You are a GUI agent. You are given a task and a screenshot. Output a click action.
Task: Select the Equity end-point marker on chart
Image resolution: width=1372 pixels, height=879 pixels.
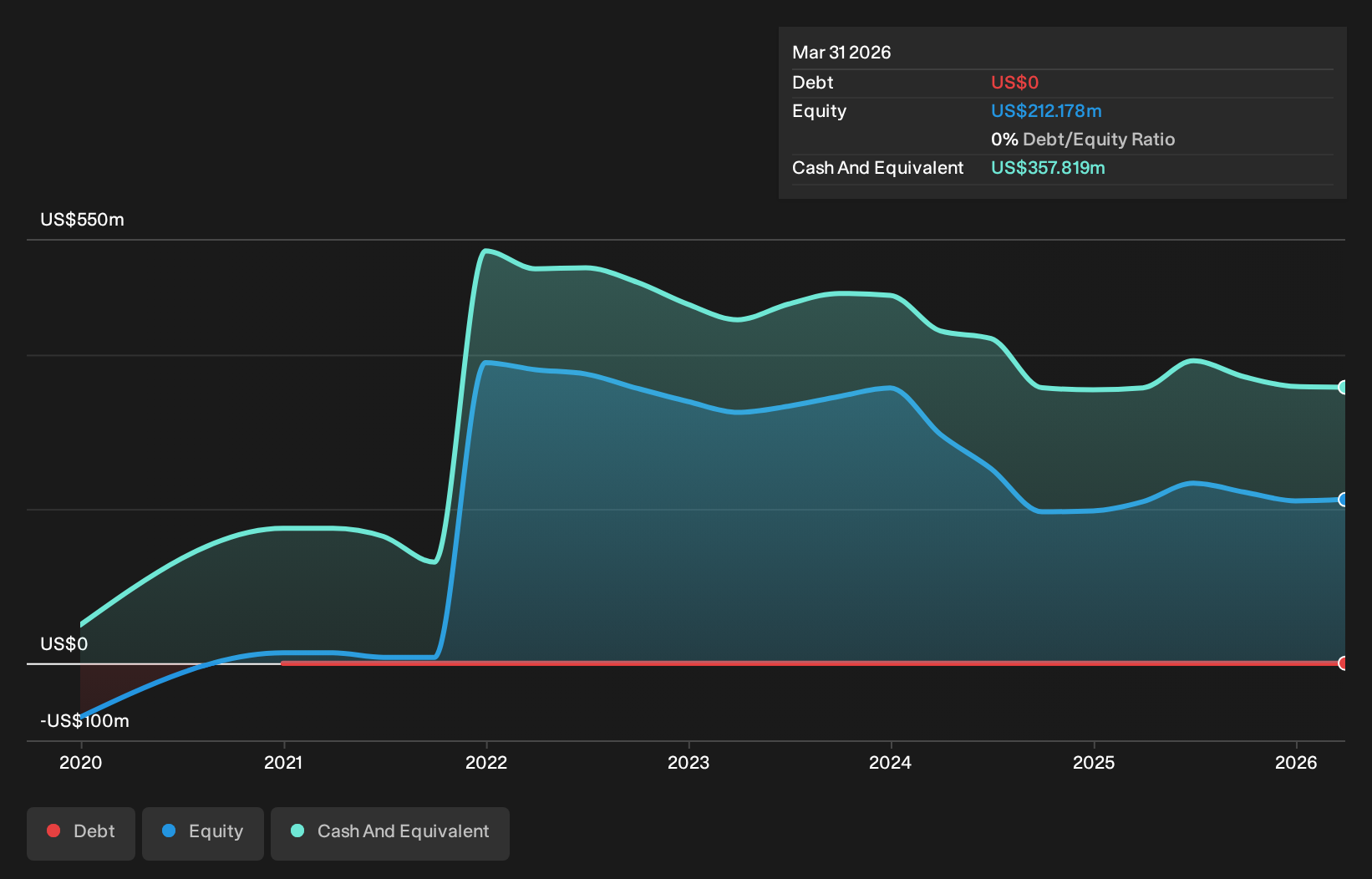point(1344,500)
